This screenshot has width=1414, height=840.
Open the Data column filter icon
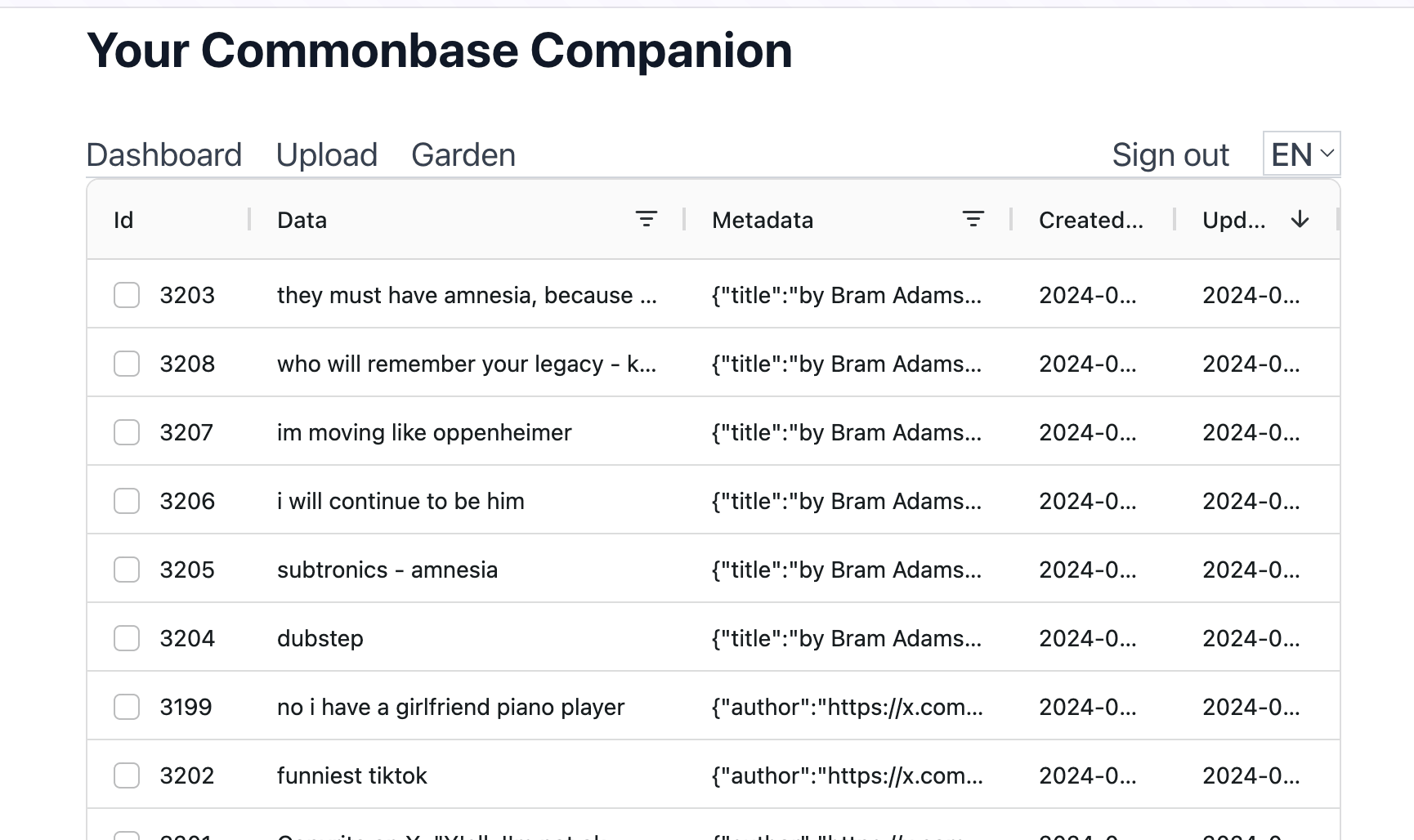point(646,219)
